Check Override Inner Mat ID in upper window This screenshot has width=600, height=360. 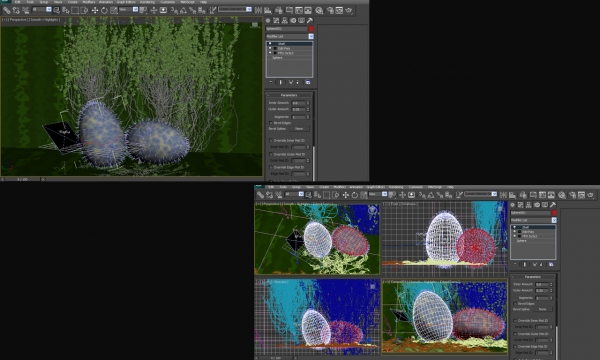pyautogui.click(x=271, y=140)
